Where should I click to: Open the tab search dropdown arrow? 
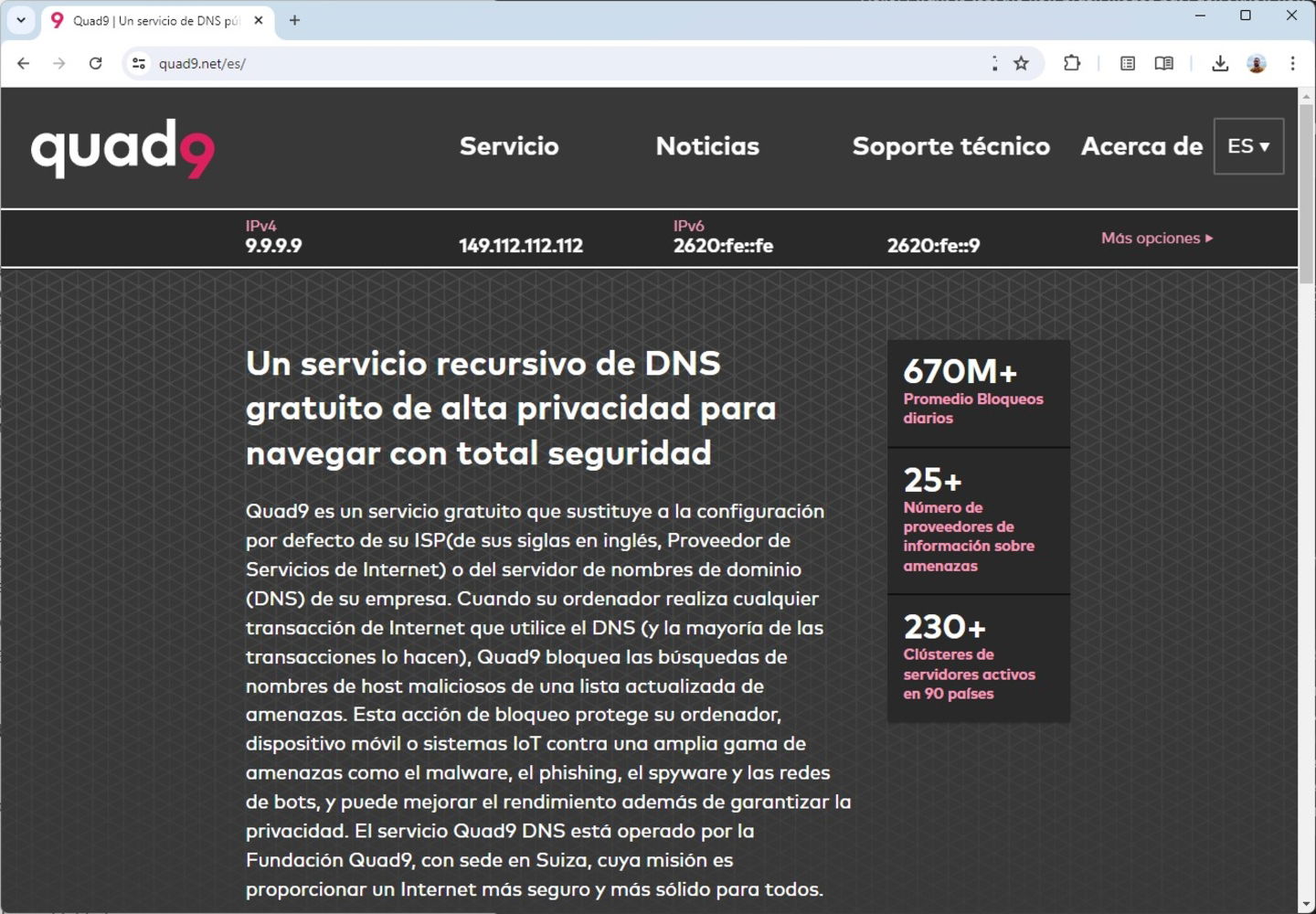[x=21, y=20]
